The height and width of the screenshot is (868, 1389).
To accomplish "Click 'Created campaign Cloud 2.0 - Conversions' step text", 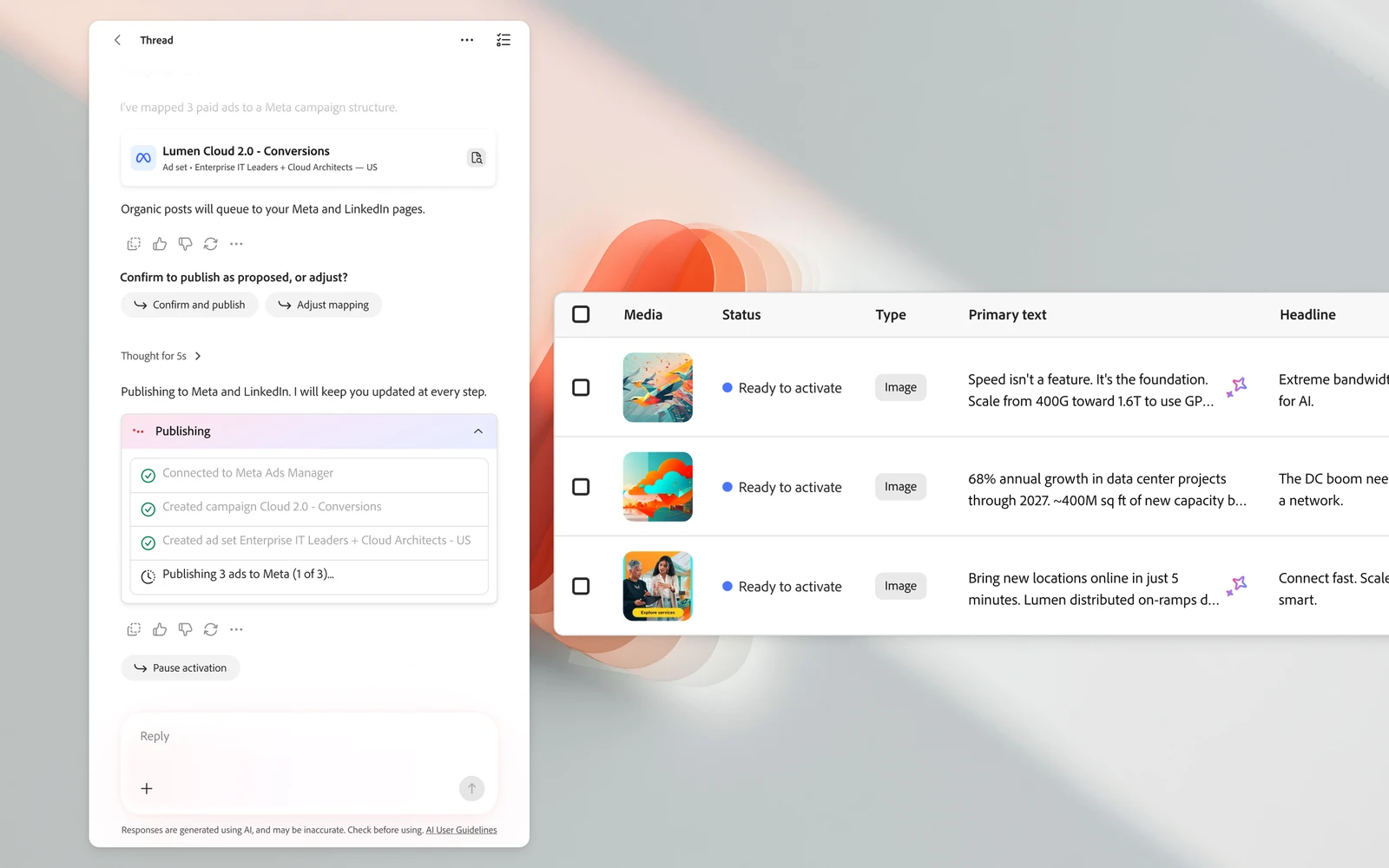I will click(x=272, y=506).
